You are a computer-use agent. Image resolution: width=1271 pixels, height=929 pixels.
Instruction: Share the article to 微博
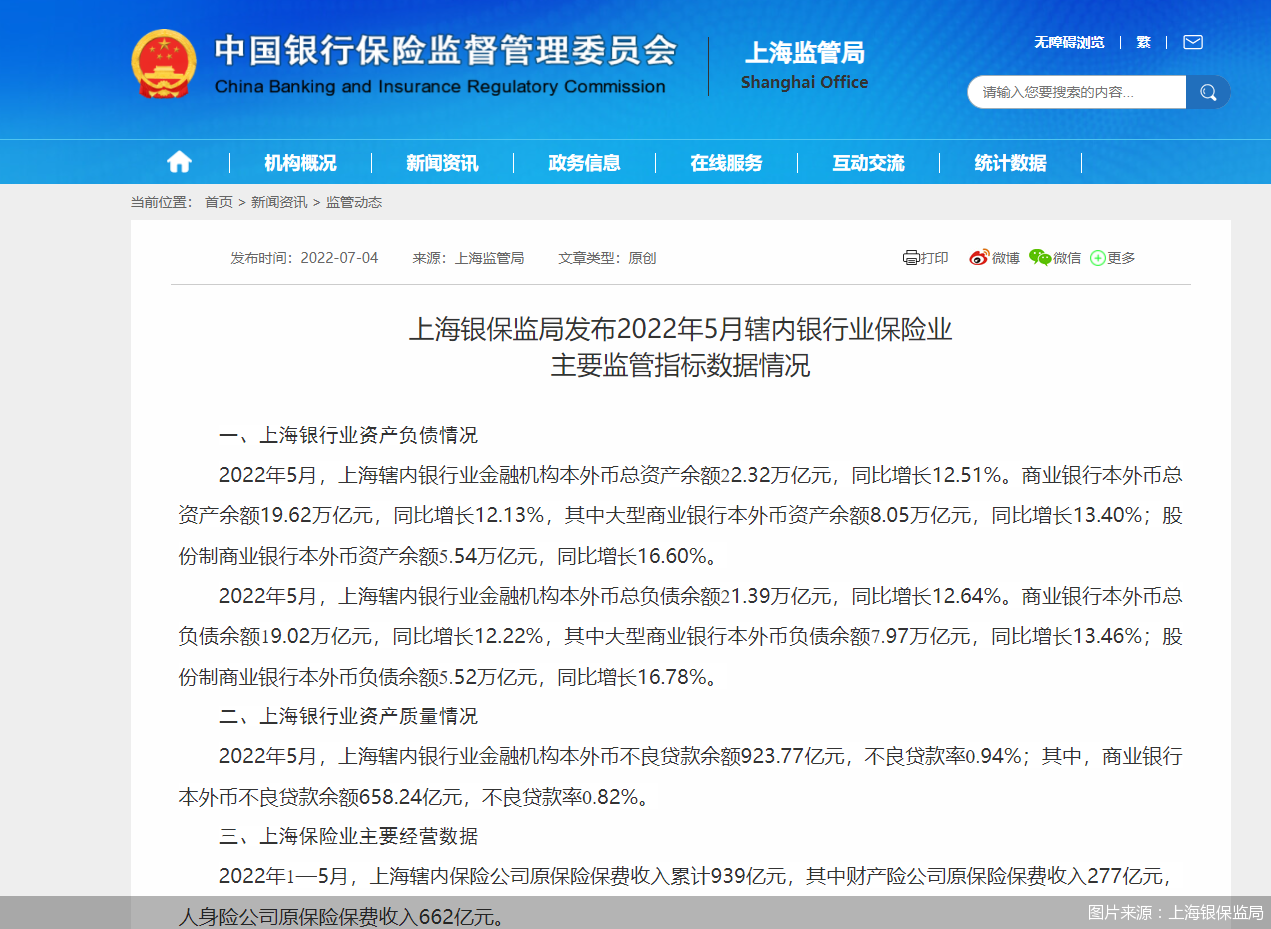tap(994, 257)
